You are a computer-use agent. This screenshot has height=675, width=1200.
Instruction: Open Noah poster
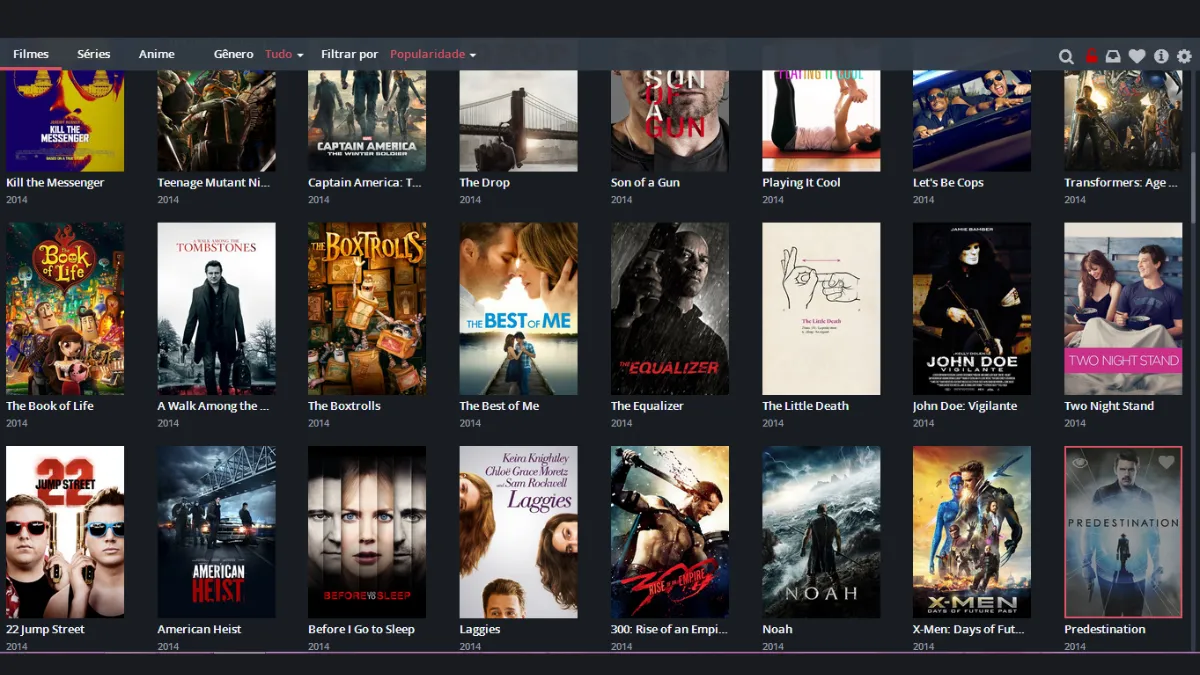tap(821, 532)
